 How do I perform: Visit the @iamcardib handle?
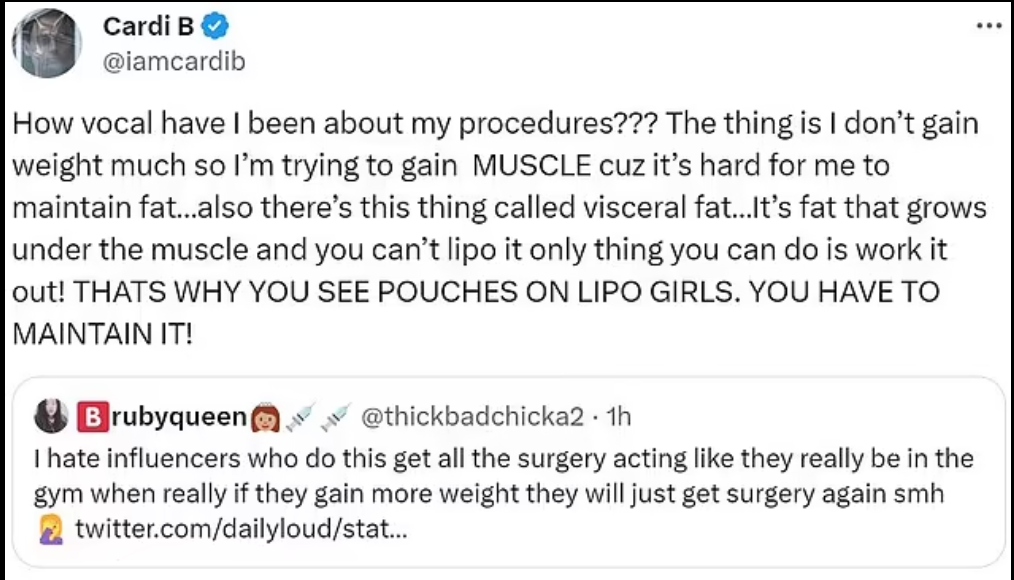click(174, 61)
